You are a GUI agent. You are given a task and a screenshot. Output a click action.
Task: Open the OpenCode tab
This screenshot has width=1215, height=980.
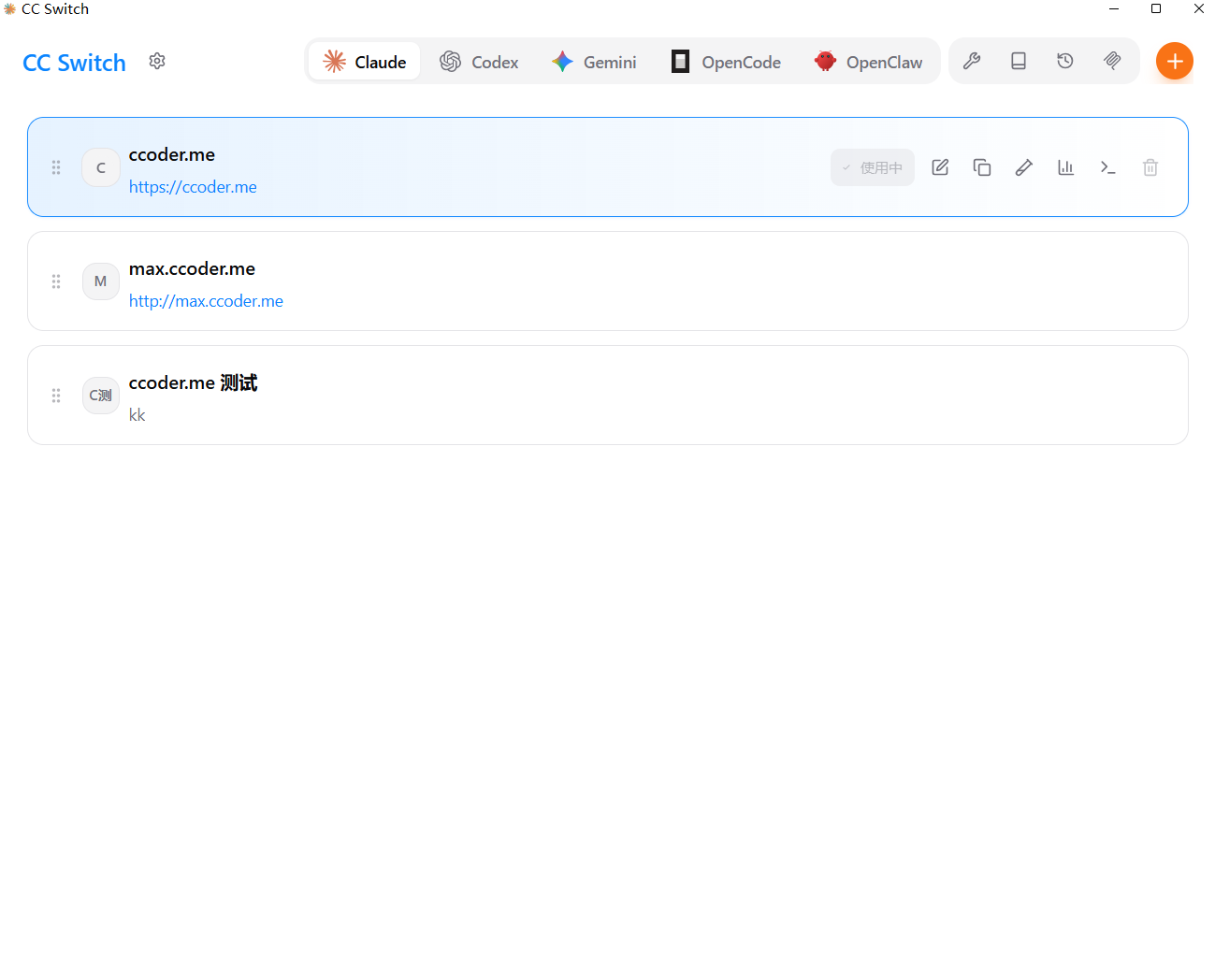(x=726, y=62)
